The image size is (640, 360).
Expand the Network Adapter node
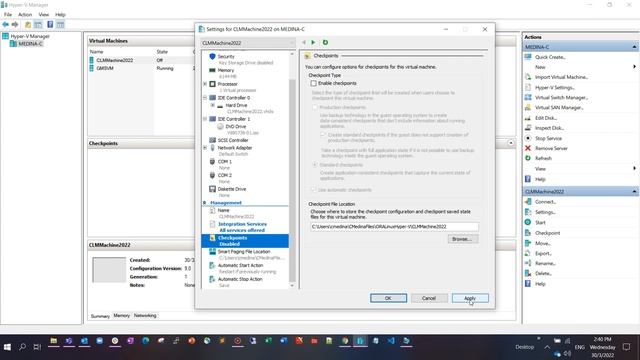pos(205,148)
